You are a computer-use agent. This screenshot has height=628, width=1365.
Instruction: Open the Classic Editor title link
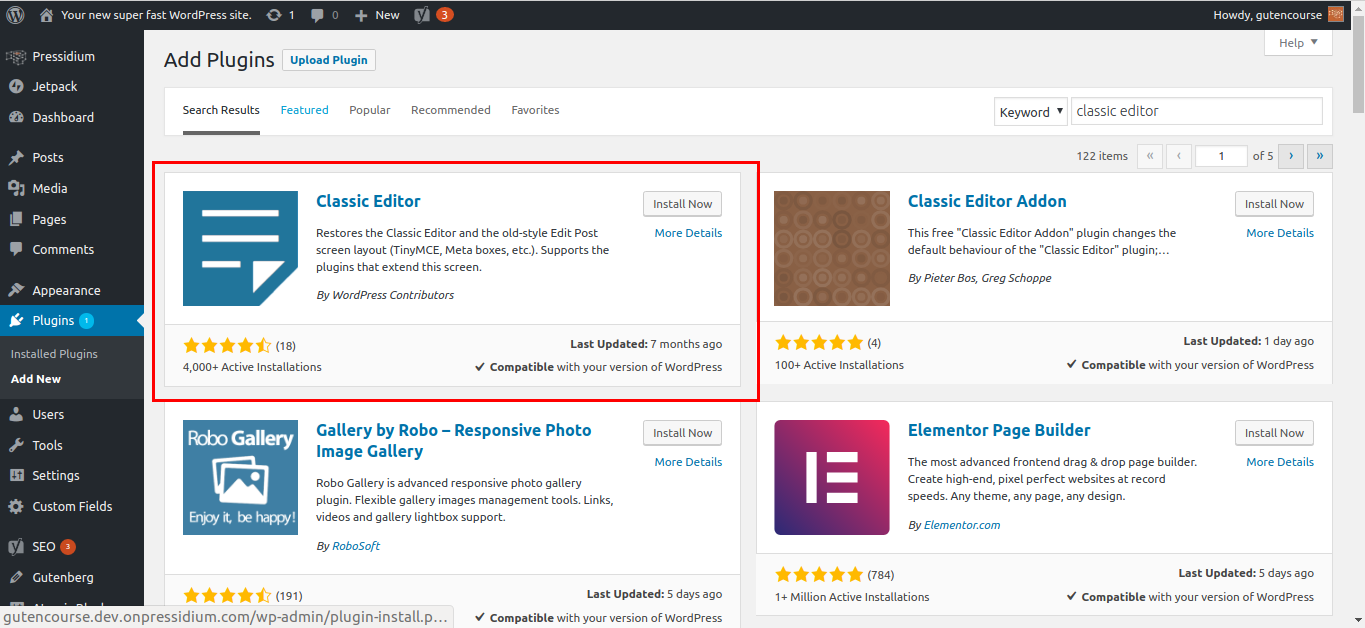pyautogui.click(x=368, y=201)
